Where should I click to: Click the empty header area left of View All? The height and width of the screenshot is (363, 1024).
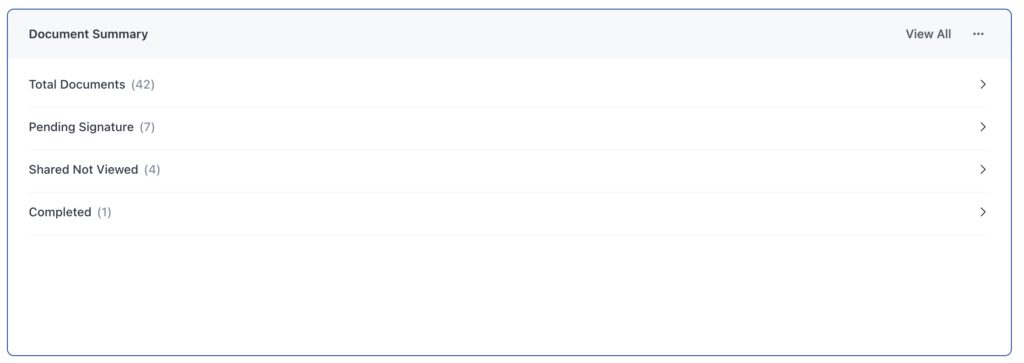[x=522, y=34]
